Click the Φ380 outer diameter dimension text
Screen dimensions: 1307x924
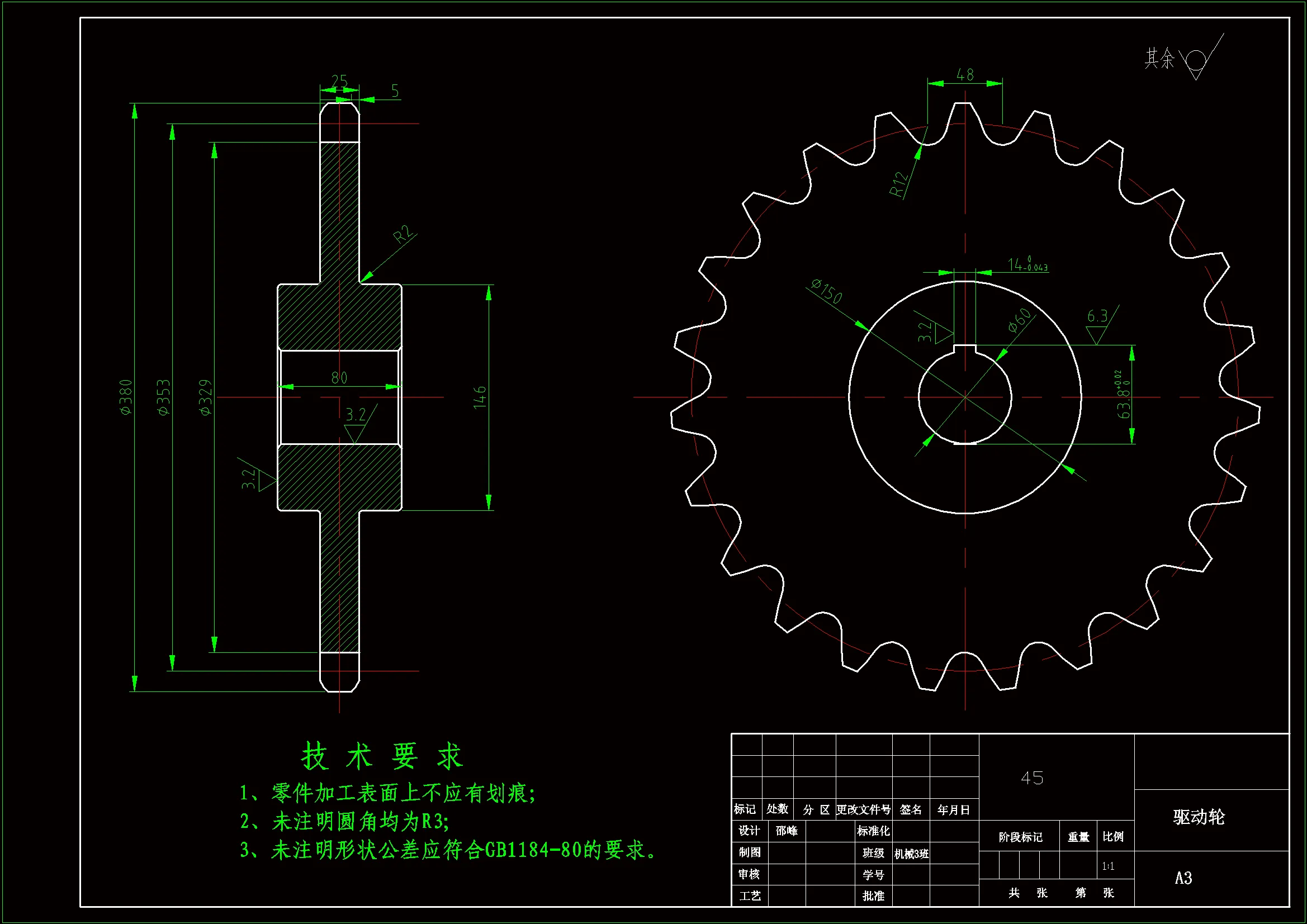[x=126, y=397]
